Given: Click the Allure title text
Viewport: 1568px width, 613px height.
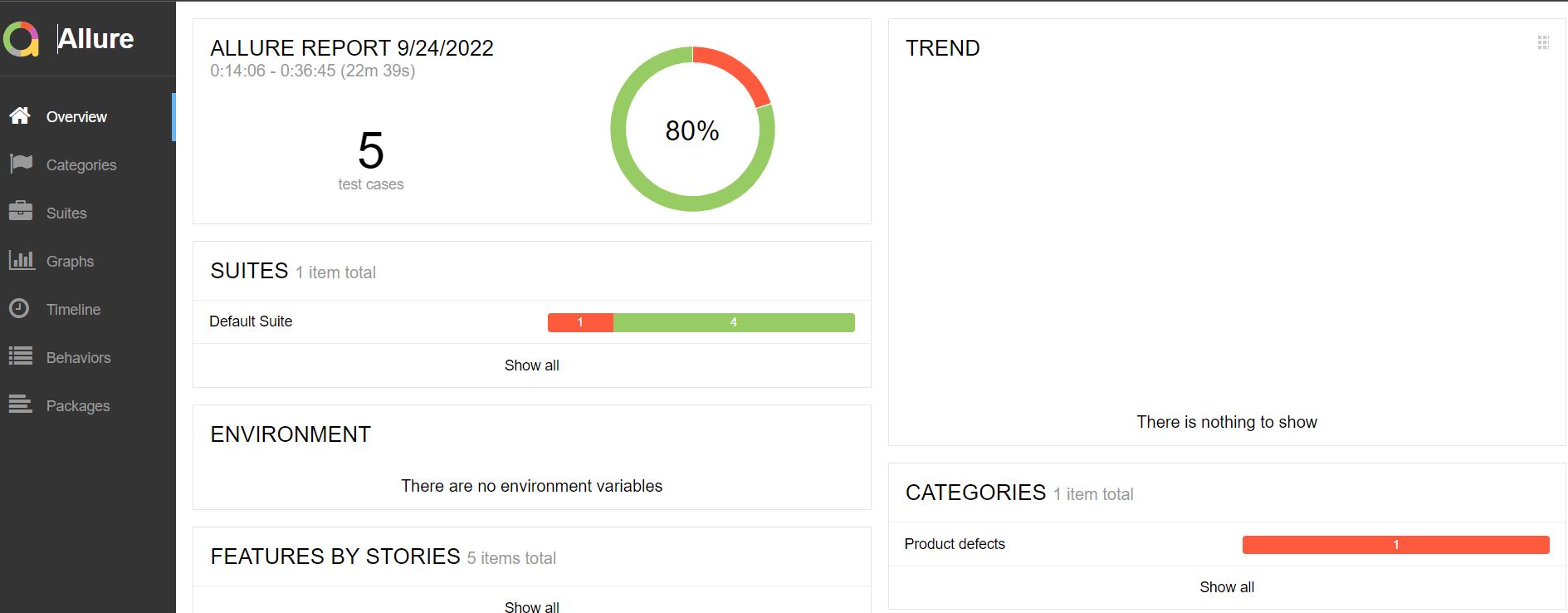Looking at the screenshot, I should coord(95,39).
